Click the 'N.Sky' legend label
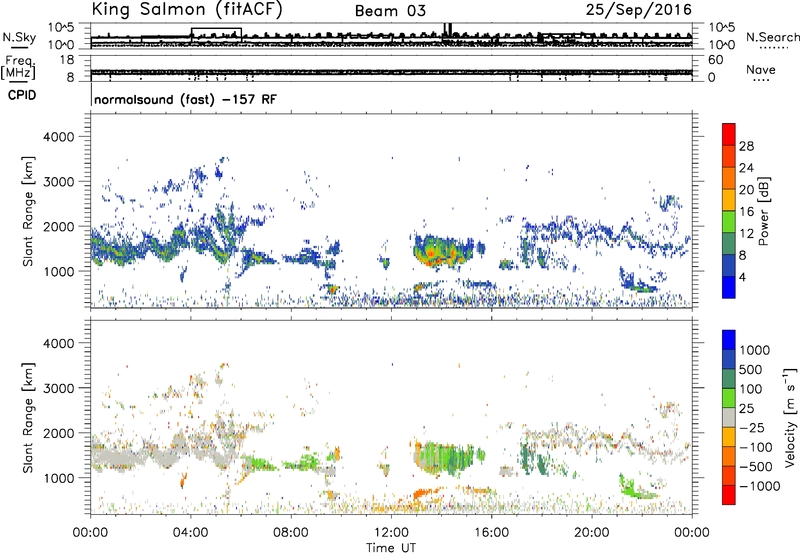800x554 pixels. [x=19, y=38]
